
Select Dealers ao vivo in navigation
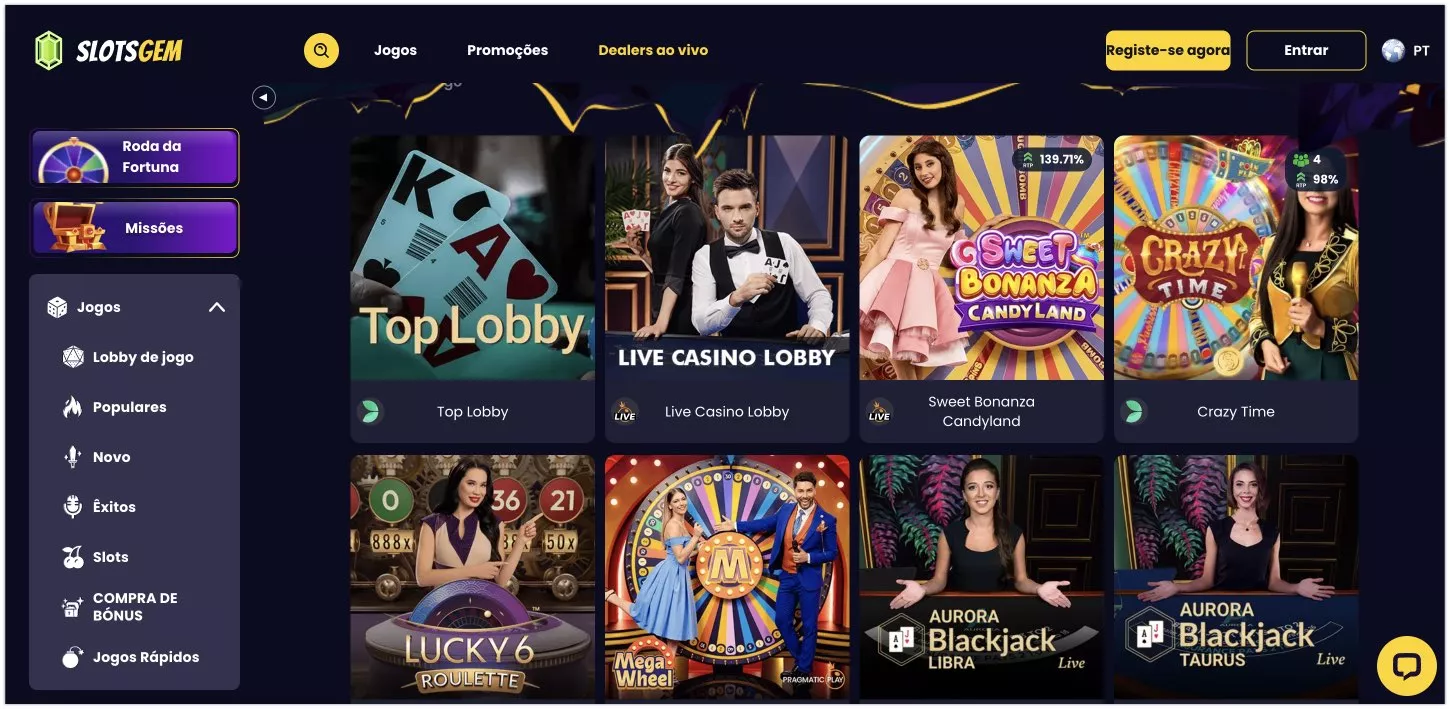click(x=653, y=50)
